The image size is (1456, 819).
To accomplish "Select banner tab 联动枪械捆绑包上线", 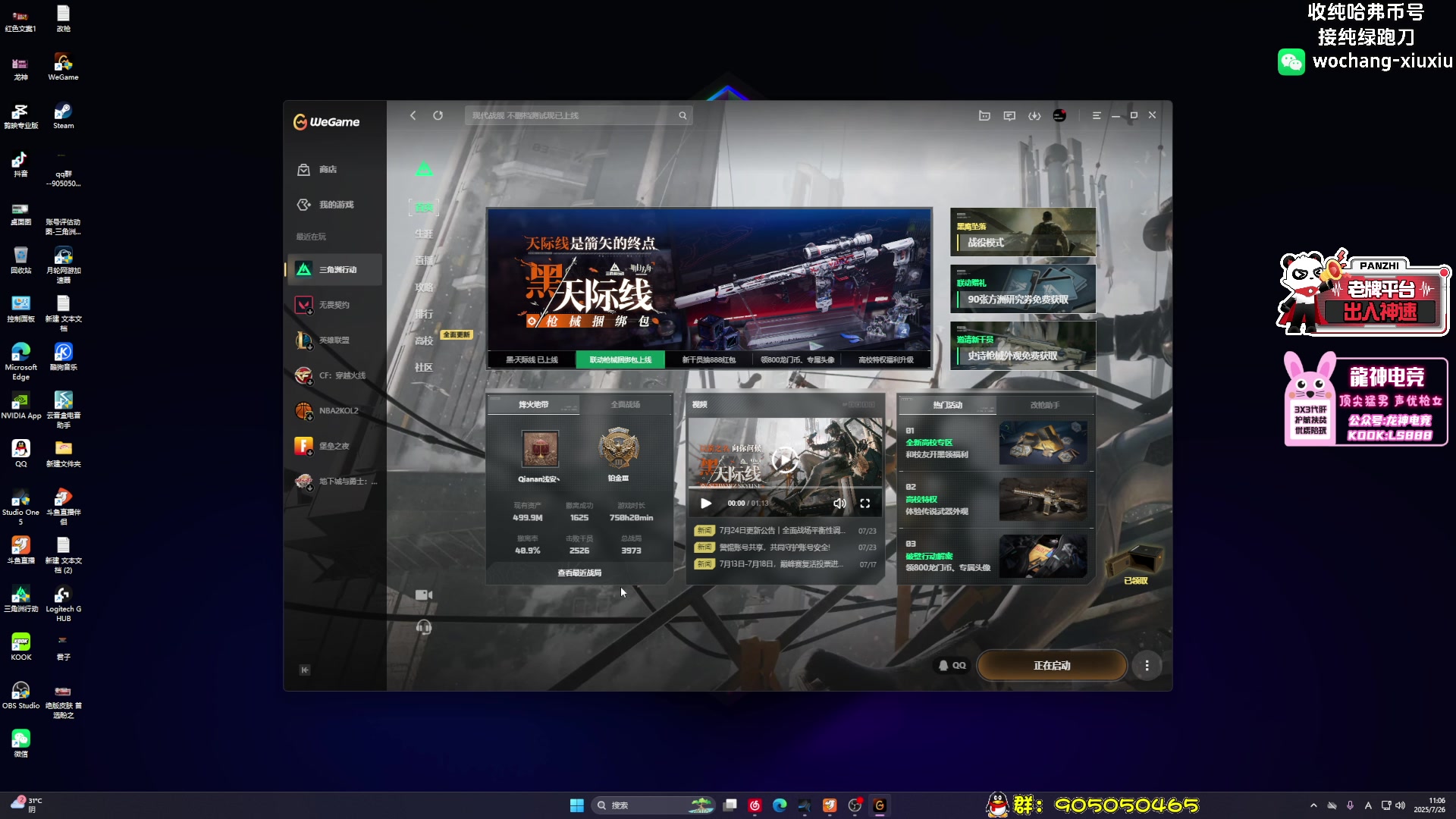I will pyautogui.click(x=620, y=359).
